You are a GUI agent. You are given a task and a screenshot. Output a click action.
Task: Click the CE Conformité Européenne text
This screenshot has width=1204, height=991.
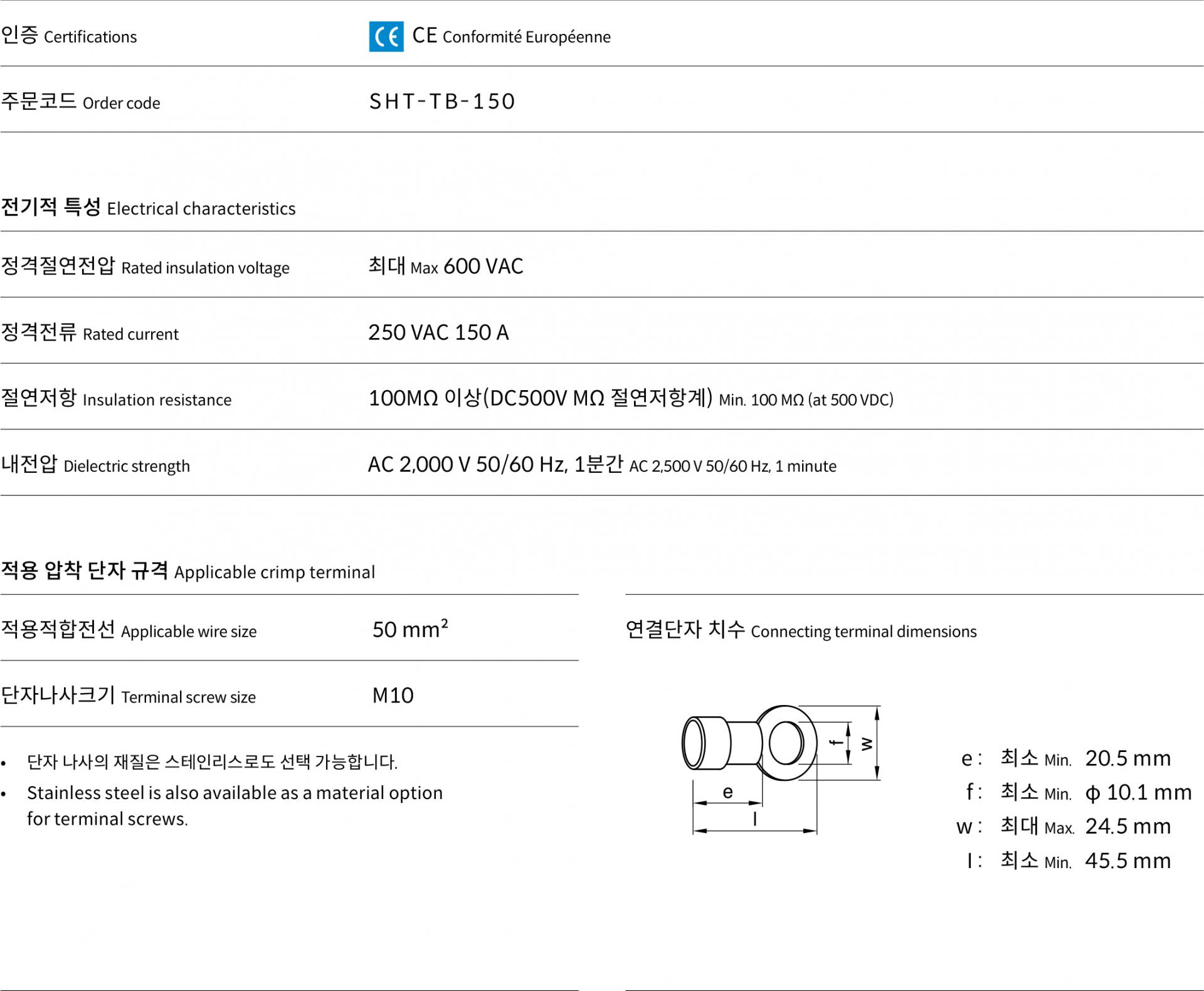coord(511,36)
